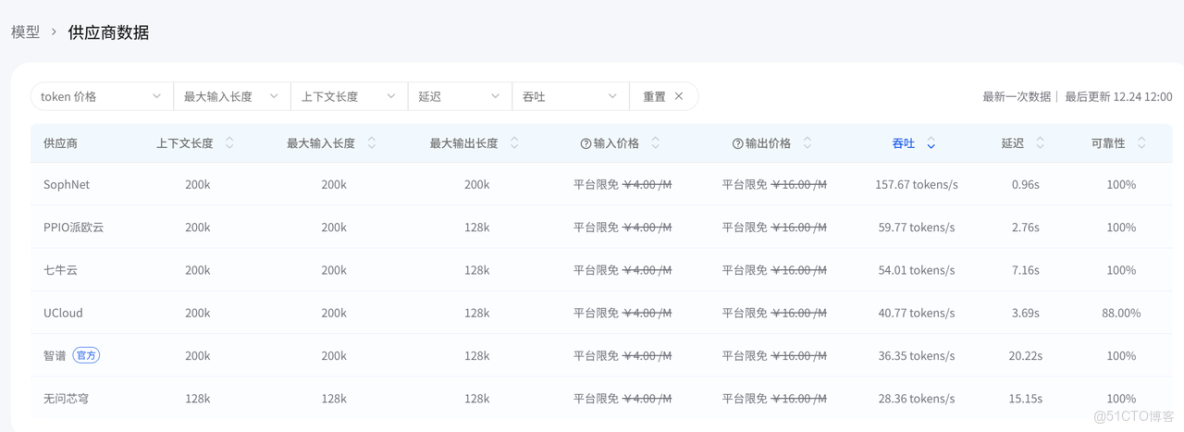Select PPIO派欧云 supplier name
Viewport: 1184px width, 432px height.
coord(73,227)
